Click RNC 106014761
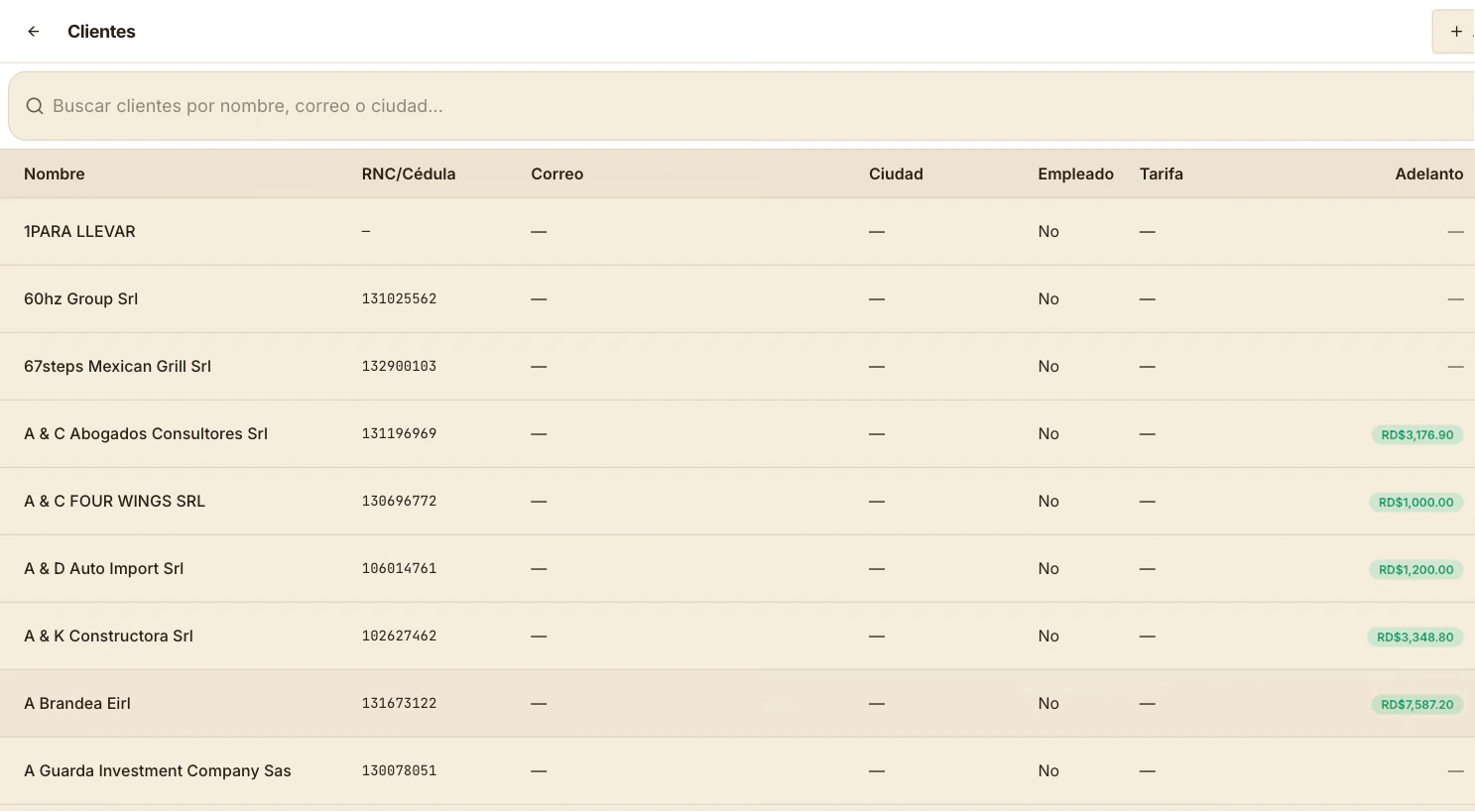 pos(399,568)
